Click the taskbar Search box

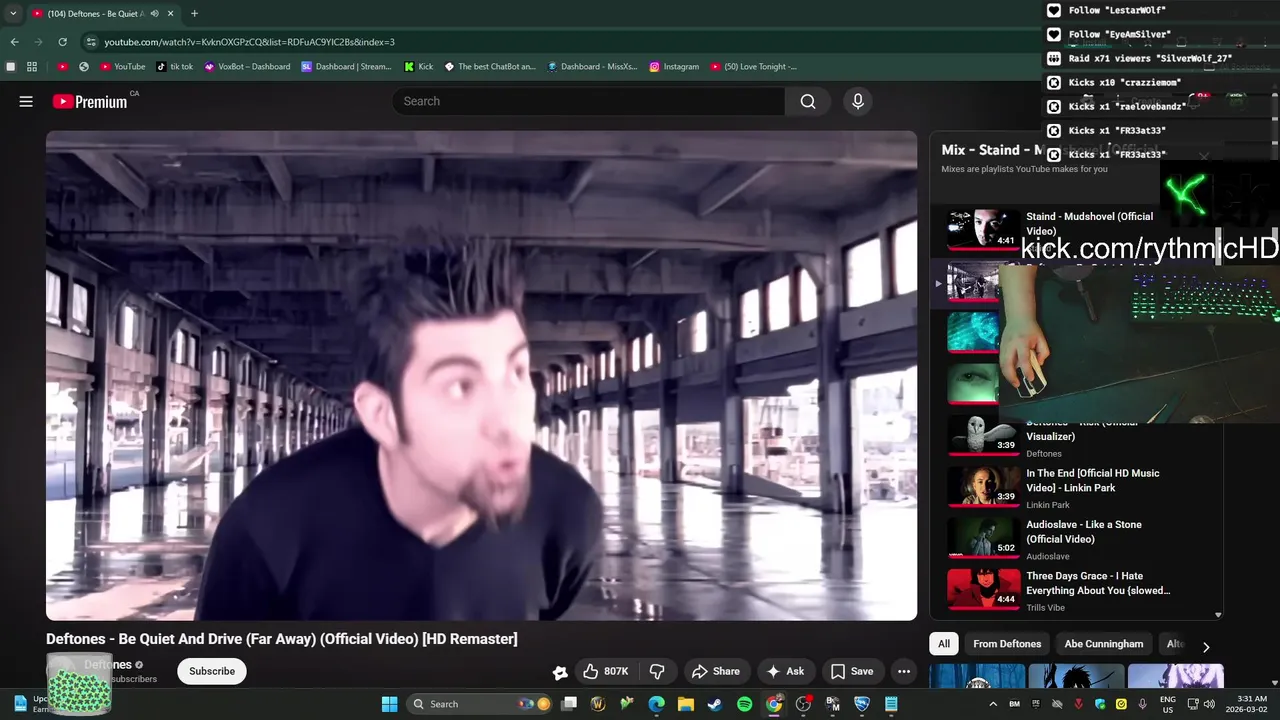click(481, 704)
